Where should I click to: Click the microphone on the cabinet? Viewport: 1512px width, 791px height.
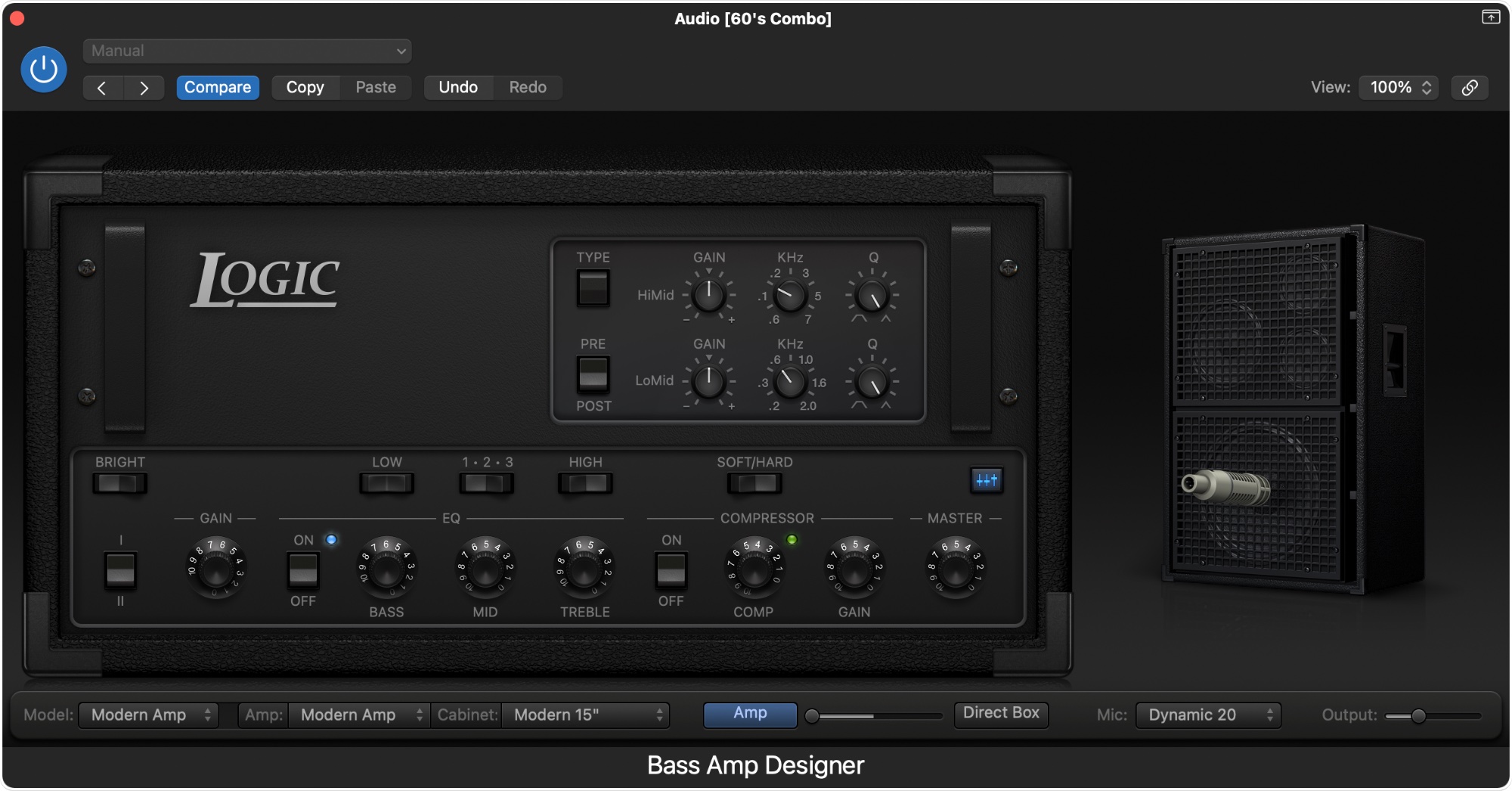[1225, 486]
